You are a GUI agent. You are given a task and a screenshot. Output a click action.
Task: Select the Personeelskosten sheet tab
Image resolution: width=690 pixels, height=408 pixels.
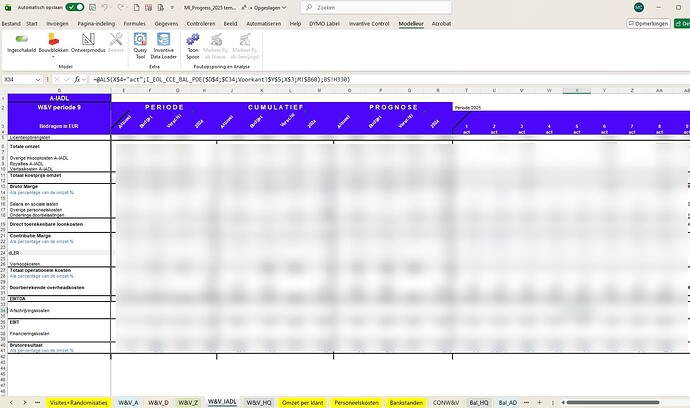[x=356, y=402]
